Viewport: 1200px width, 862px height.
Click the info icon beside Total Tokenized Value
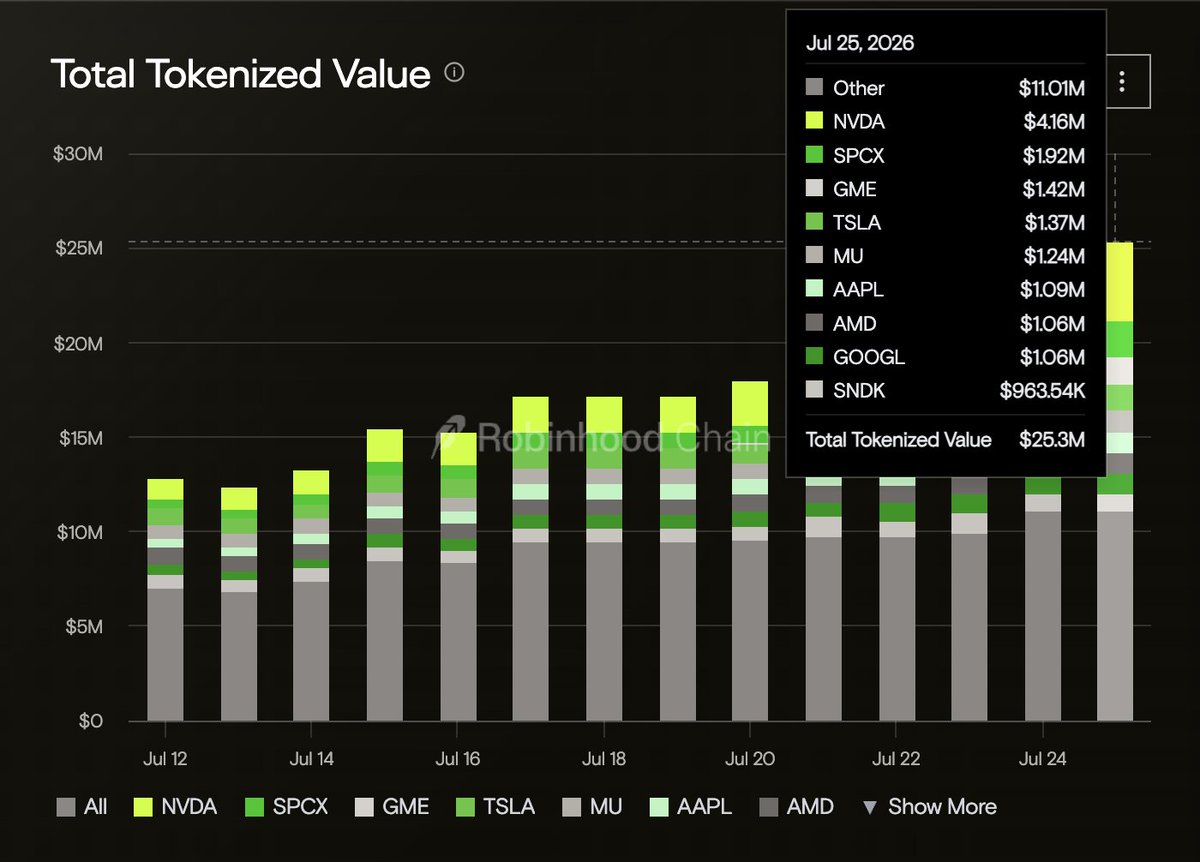[454, 73]
